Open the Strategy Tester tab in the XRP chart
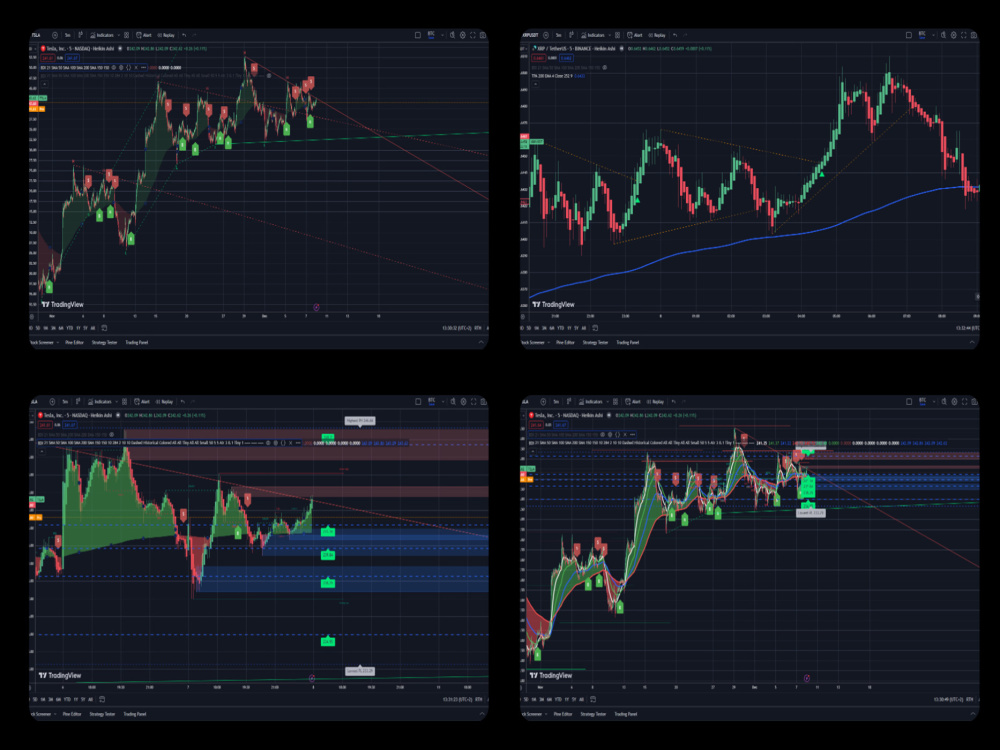The width and height of the screenshot is (1000, 750). click(x=596, y=342)
